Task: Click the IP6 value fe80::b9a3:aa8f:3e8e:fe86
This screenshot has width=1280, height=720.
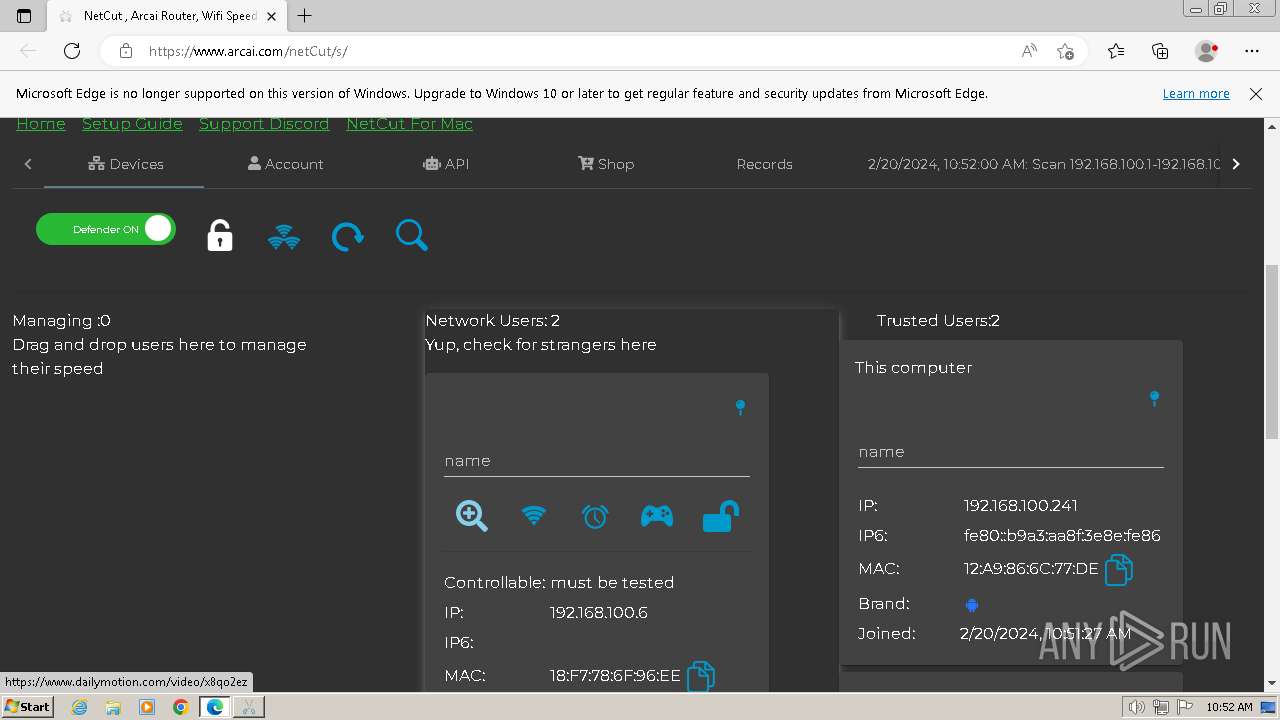Action: [1062, 536]
